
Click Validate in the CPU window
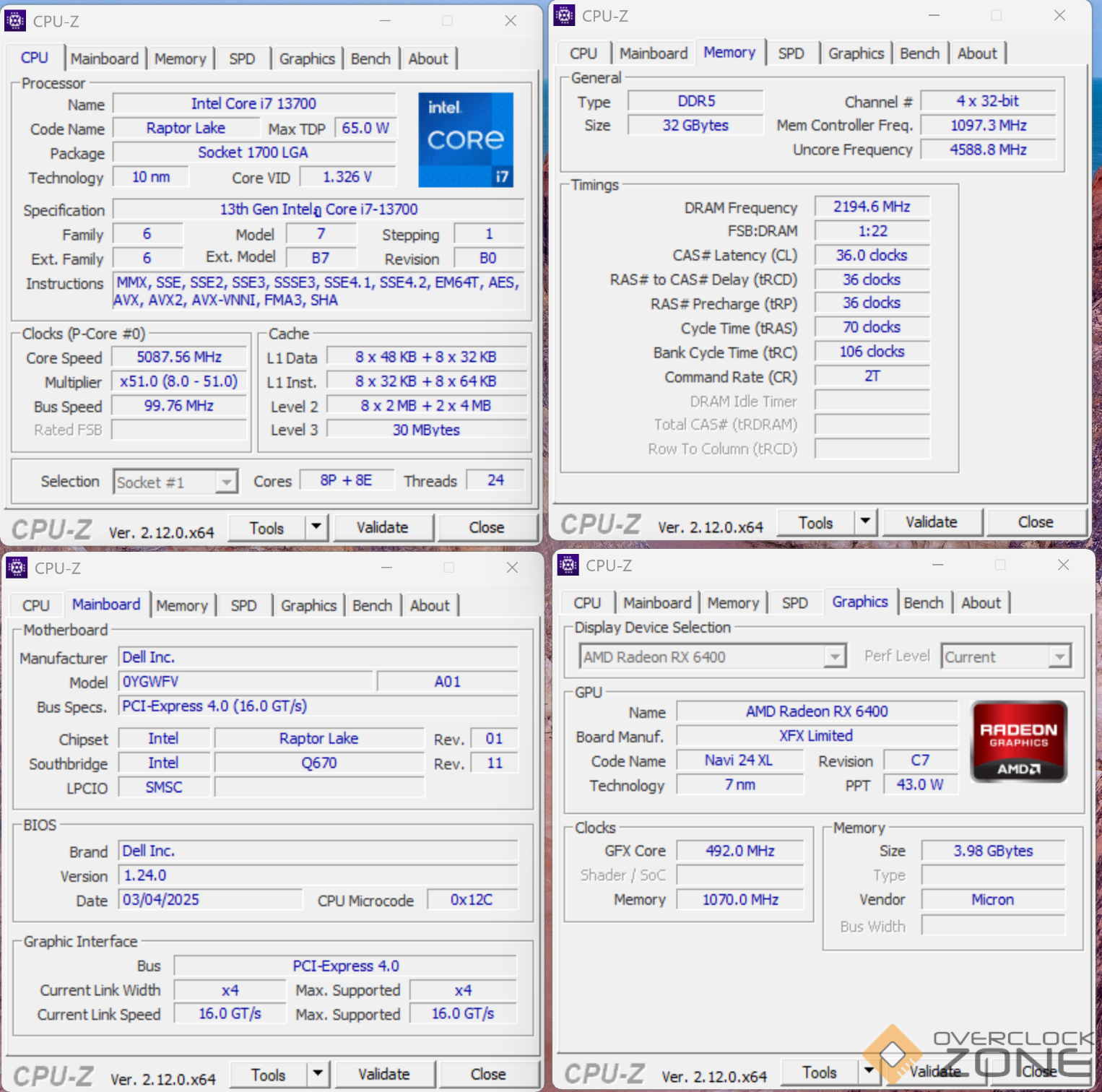382,527
